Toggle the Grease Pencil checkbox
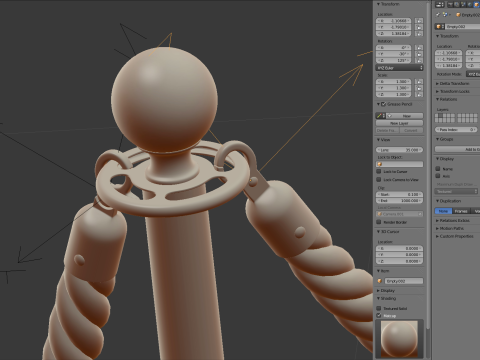This screenshot has width=480, height=360. 383,104
